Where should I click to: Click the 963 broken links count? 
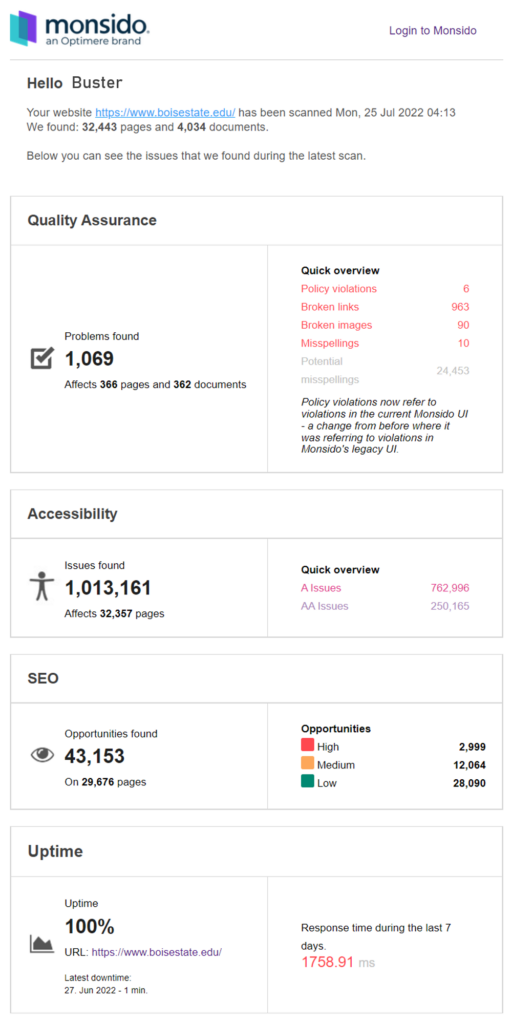tap(460, 307)
